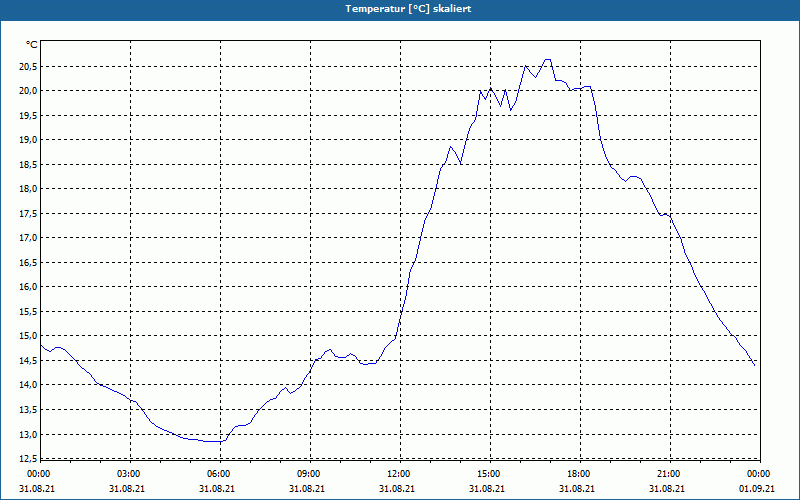This screenshot has width=800, height=500.
Task: Click the 14,5 y-axis label
Action: [x=28, y=360]
